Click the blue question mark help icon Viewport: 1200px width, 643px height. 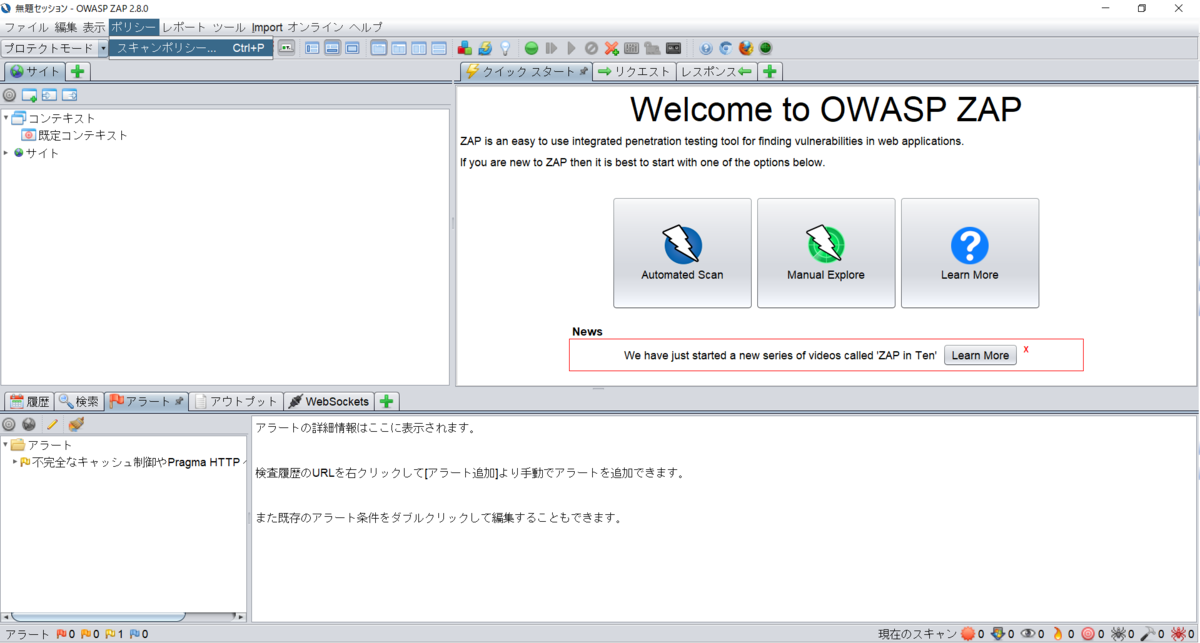tap(706, 48)
